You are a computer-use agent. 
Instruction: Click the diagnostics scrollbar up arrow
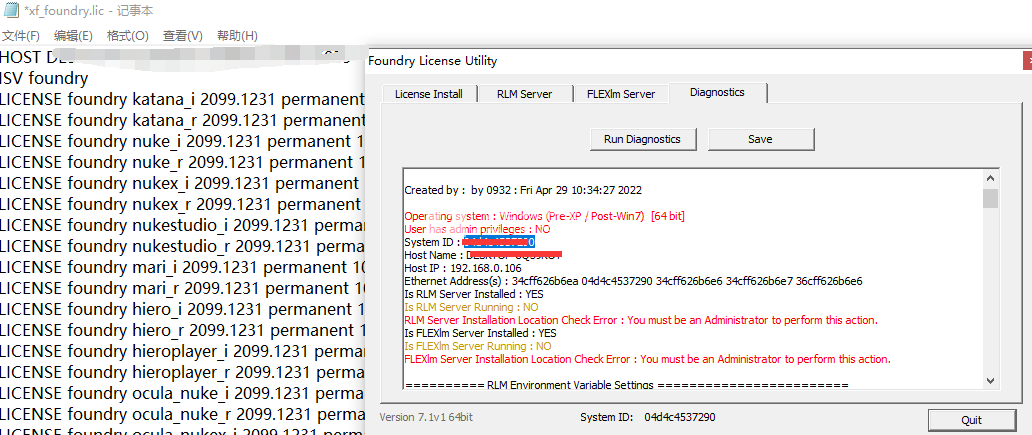pyautogui.click(x=990, y=178)
